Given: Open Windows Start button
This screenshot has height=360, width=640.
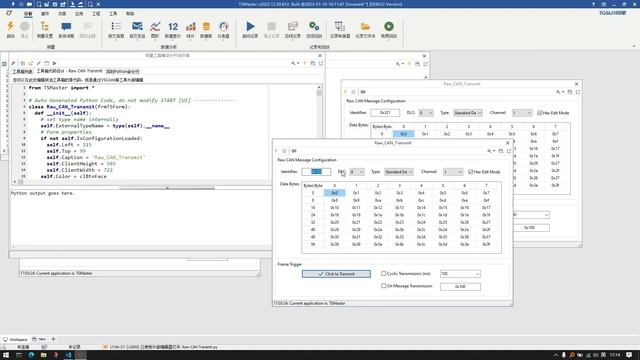Looking at the screenshot, I should coord(6,355).
